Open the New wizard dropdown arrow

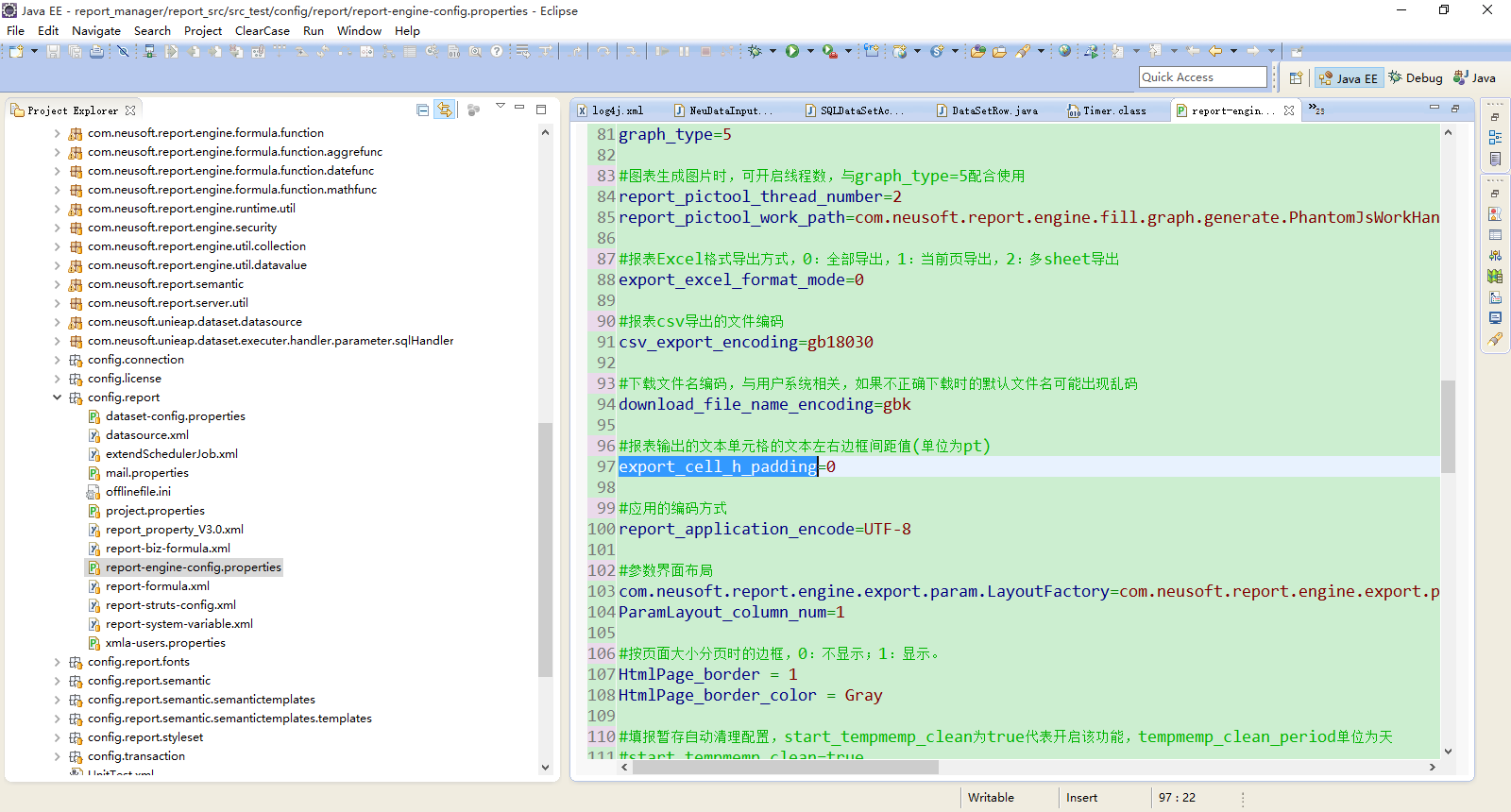(x=34, y=51)
